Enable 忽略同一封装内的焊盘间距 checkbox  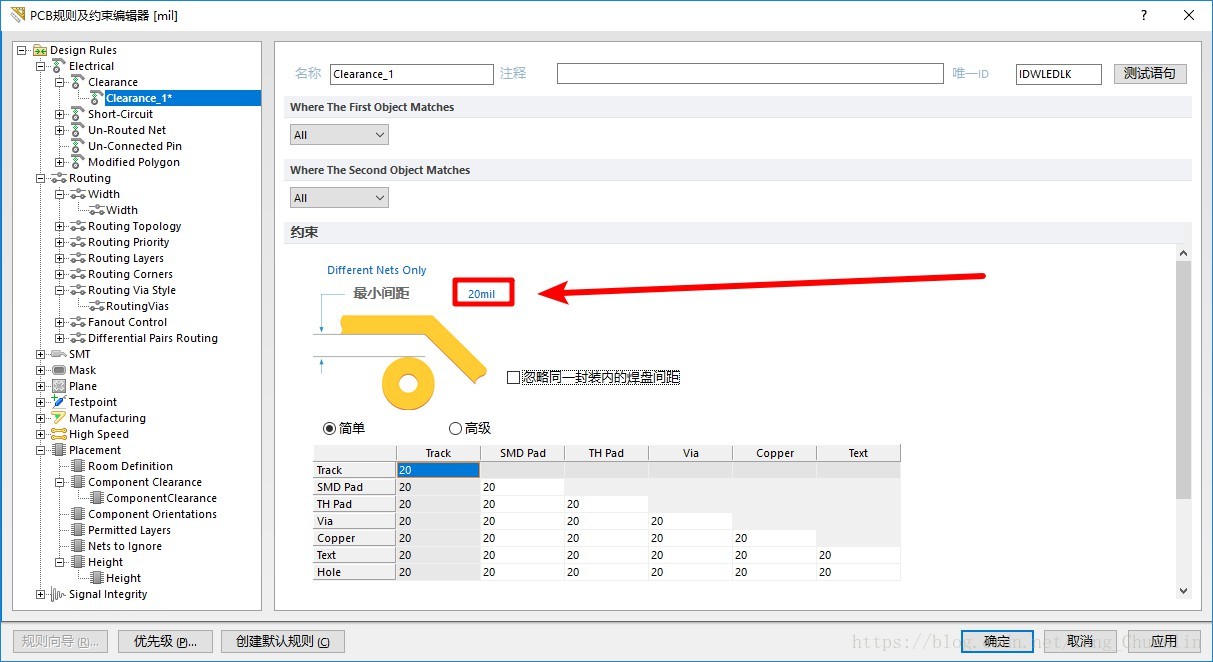coord(514,378)
